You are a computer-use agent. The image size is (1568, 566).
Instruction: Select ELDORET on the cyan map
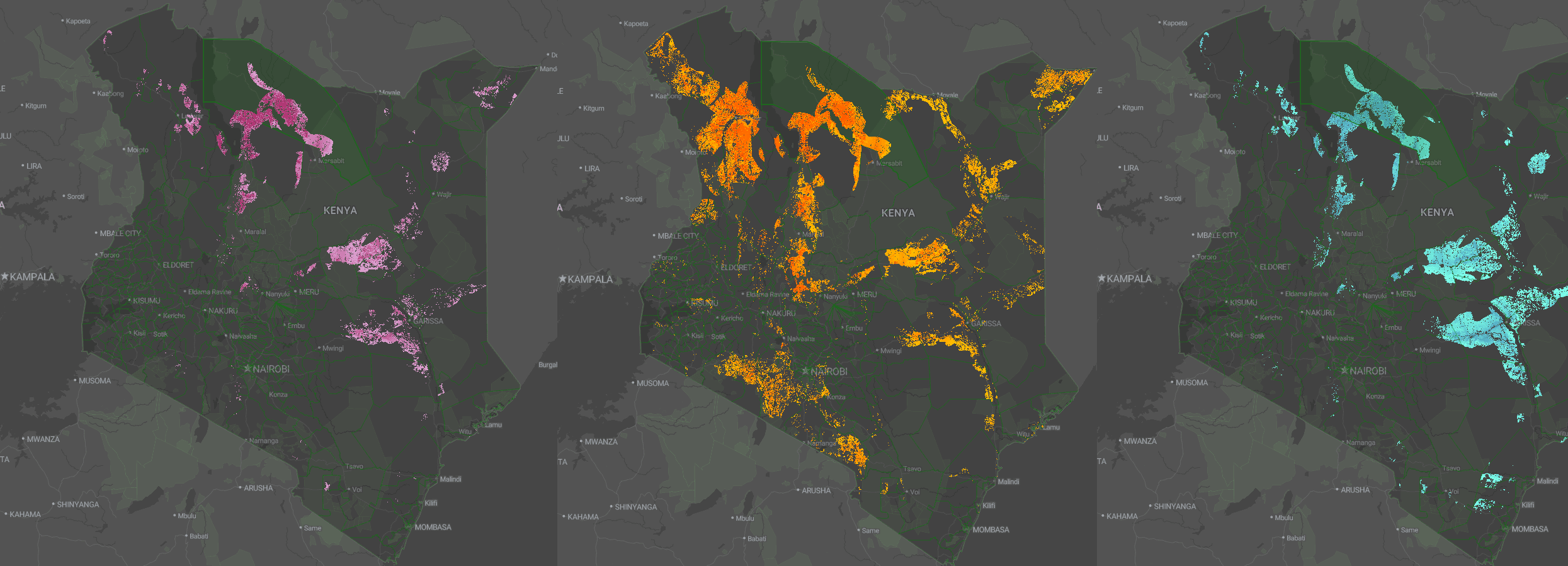pyautogui.click(x=1275, y=267)
